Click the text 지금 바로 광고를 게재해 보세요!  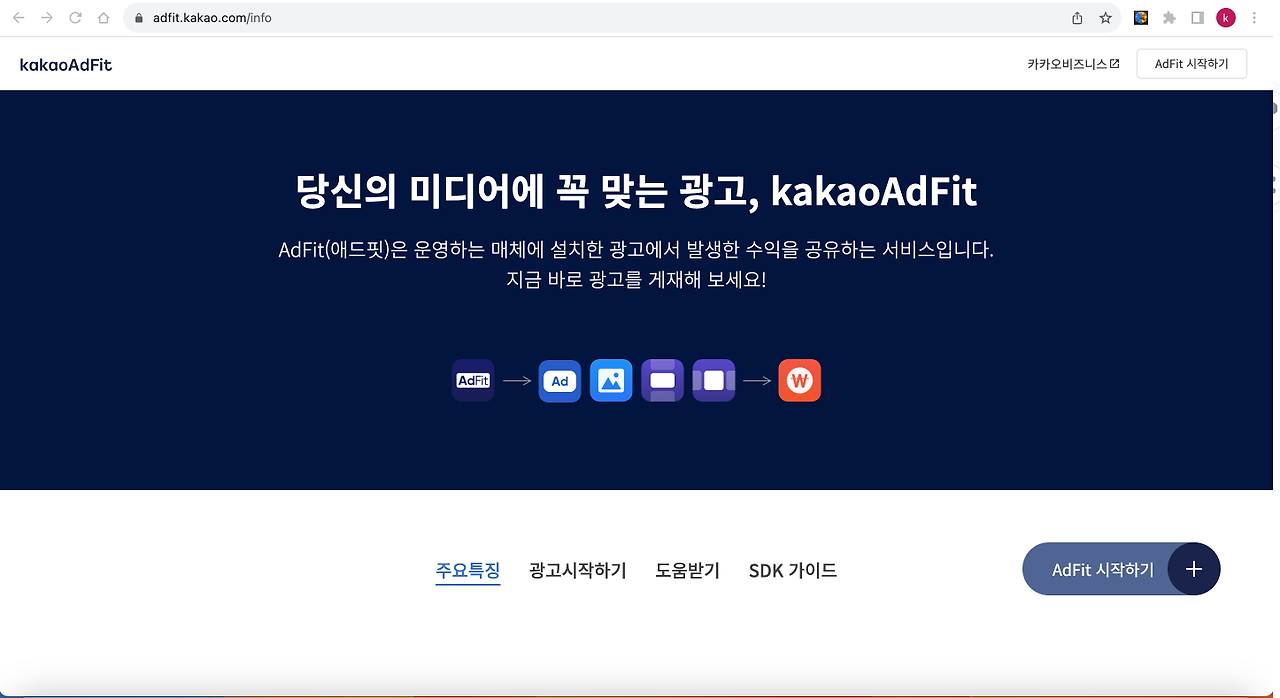[x=636, y=279]
